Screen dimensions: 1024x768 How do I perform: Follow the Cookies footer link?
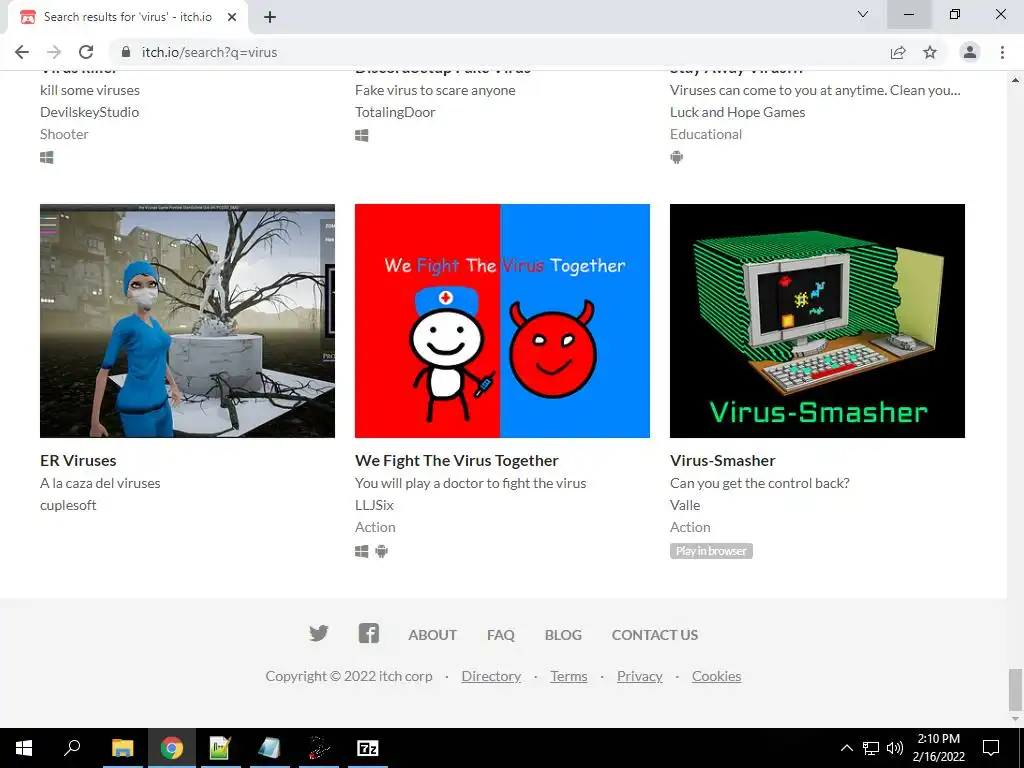716,676
